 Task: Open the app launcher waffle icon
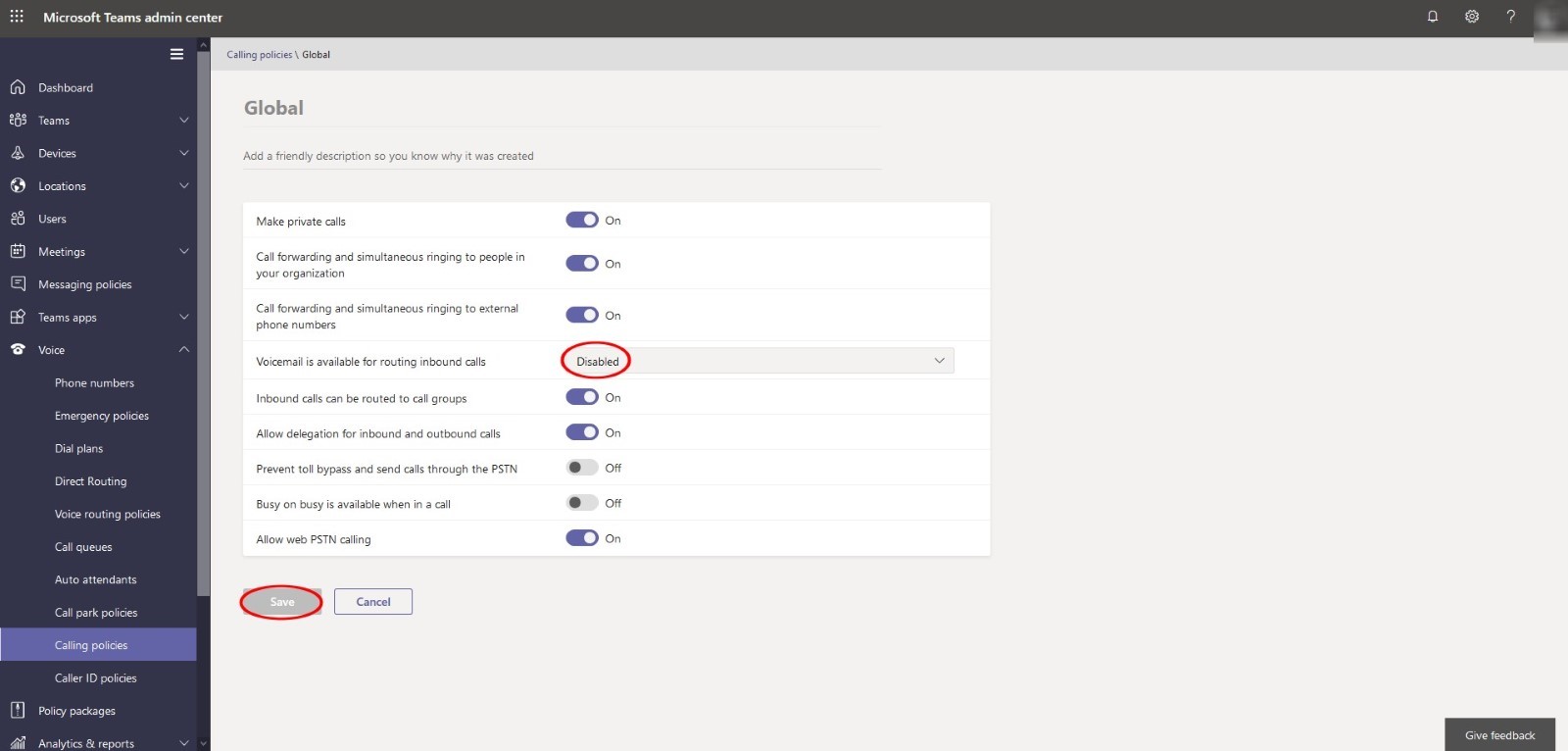[17, 17]
